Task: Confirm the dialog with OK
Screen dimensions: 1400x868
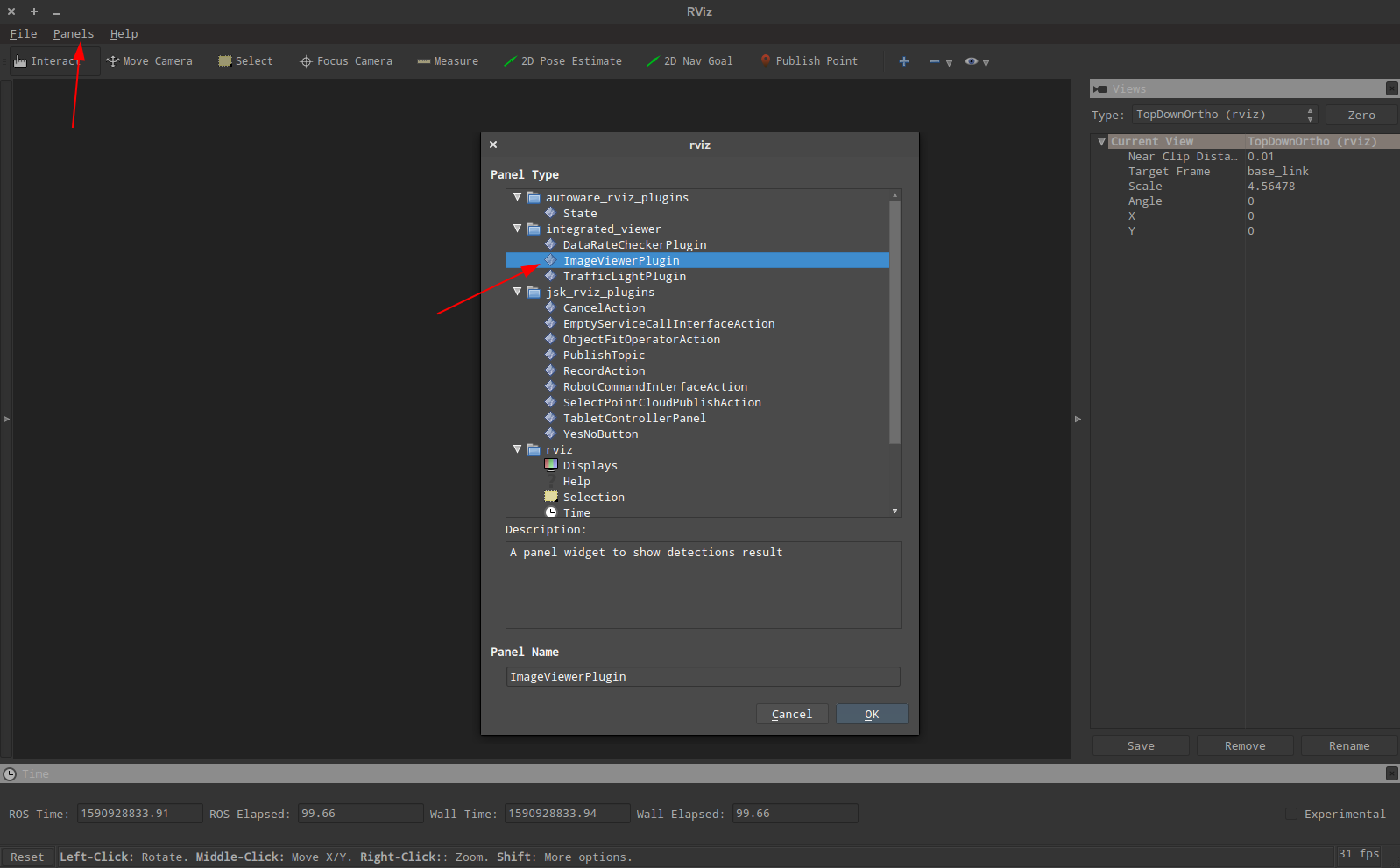Action: point(872,715)
